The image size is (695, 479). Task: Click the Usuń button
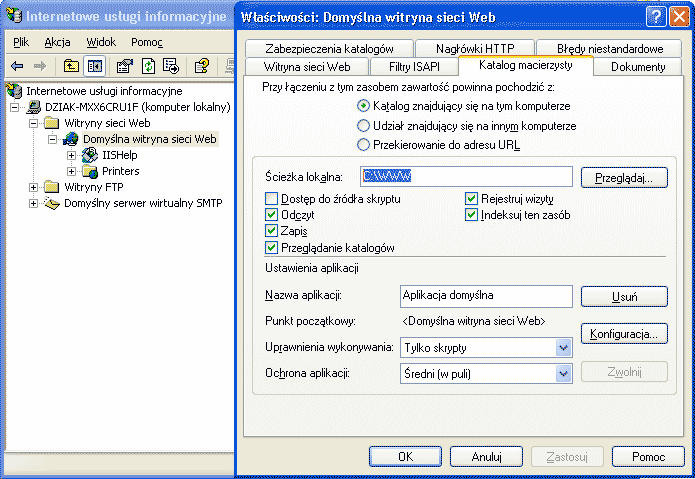pos(624,296)
